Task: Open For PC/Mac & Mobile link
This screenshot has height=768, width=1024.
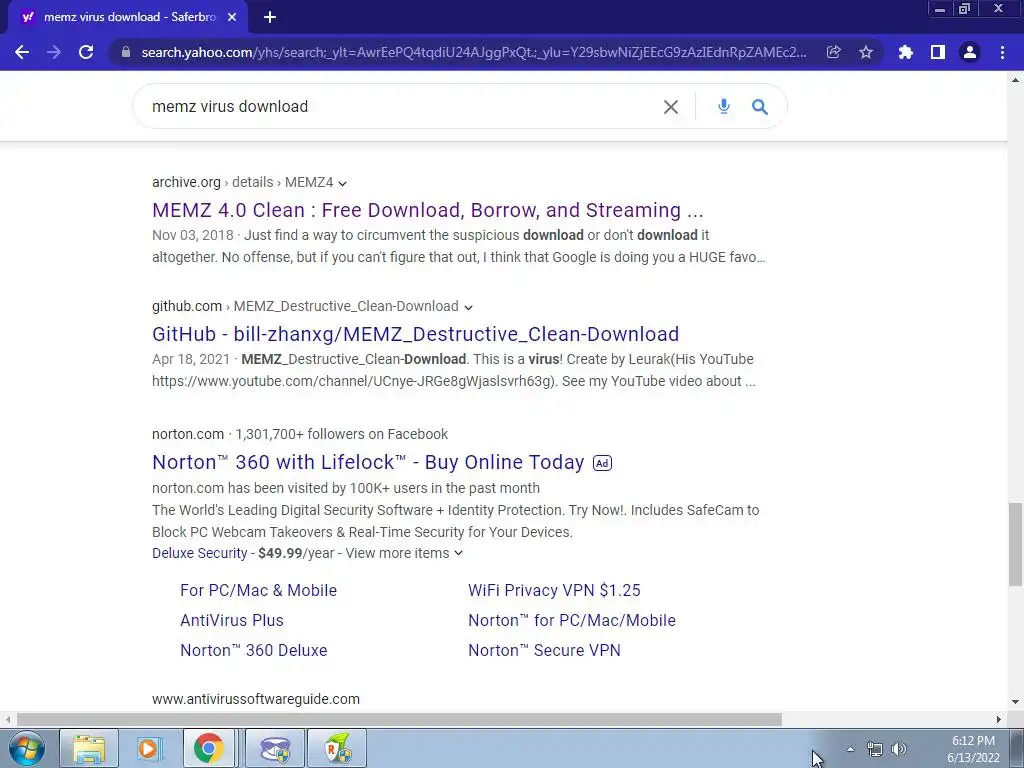Action: 259,590
